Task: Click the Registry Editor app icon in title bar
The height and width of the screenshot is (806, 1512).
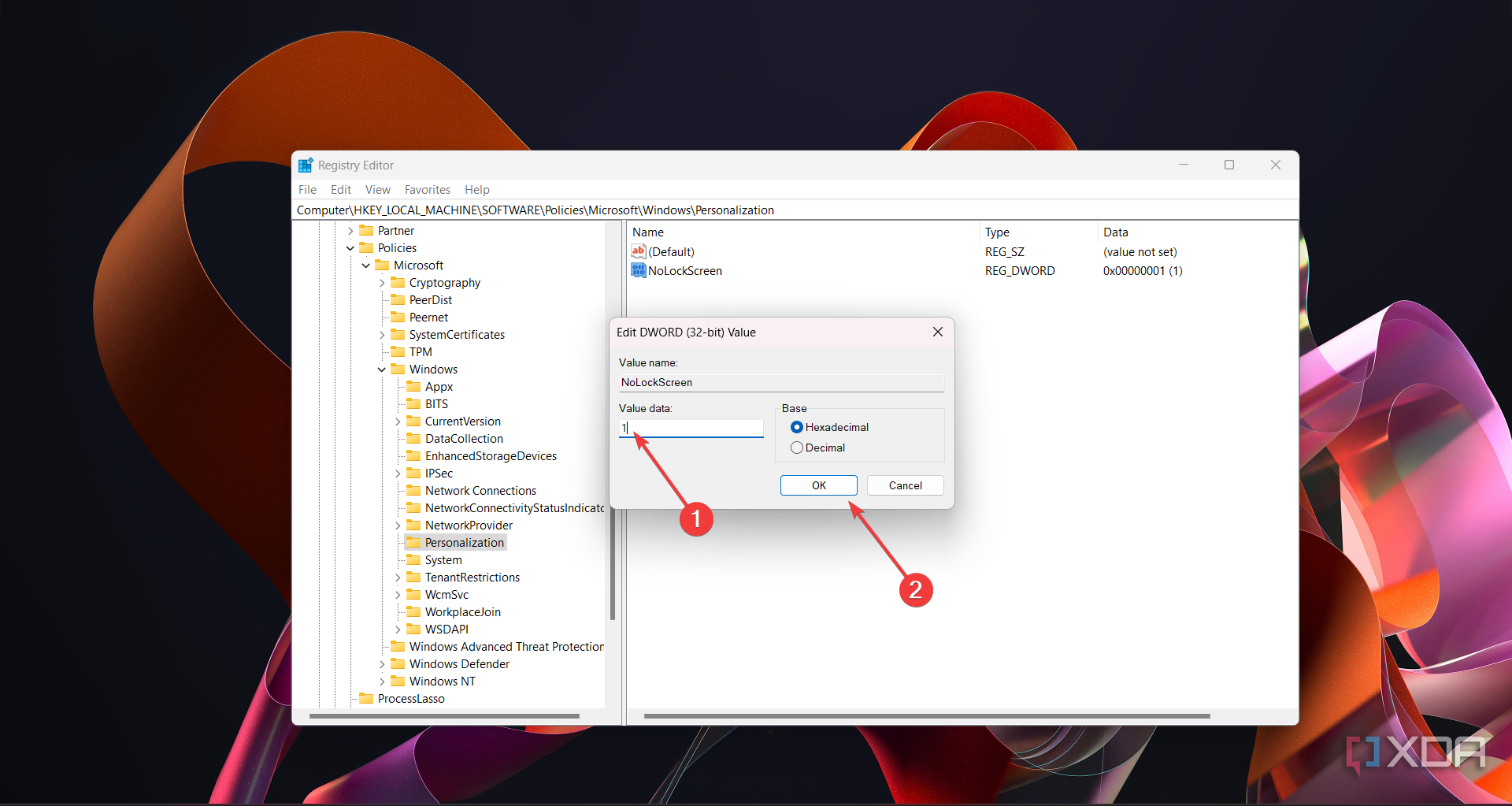Action: [306, 165]
